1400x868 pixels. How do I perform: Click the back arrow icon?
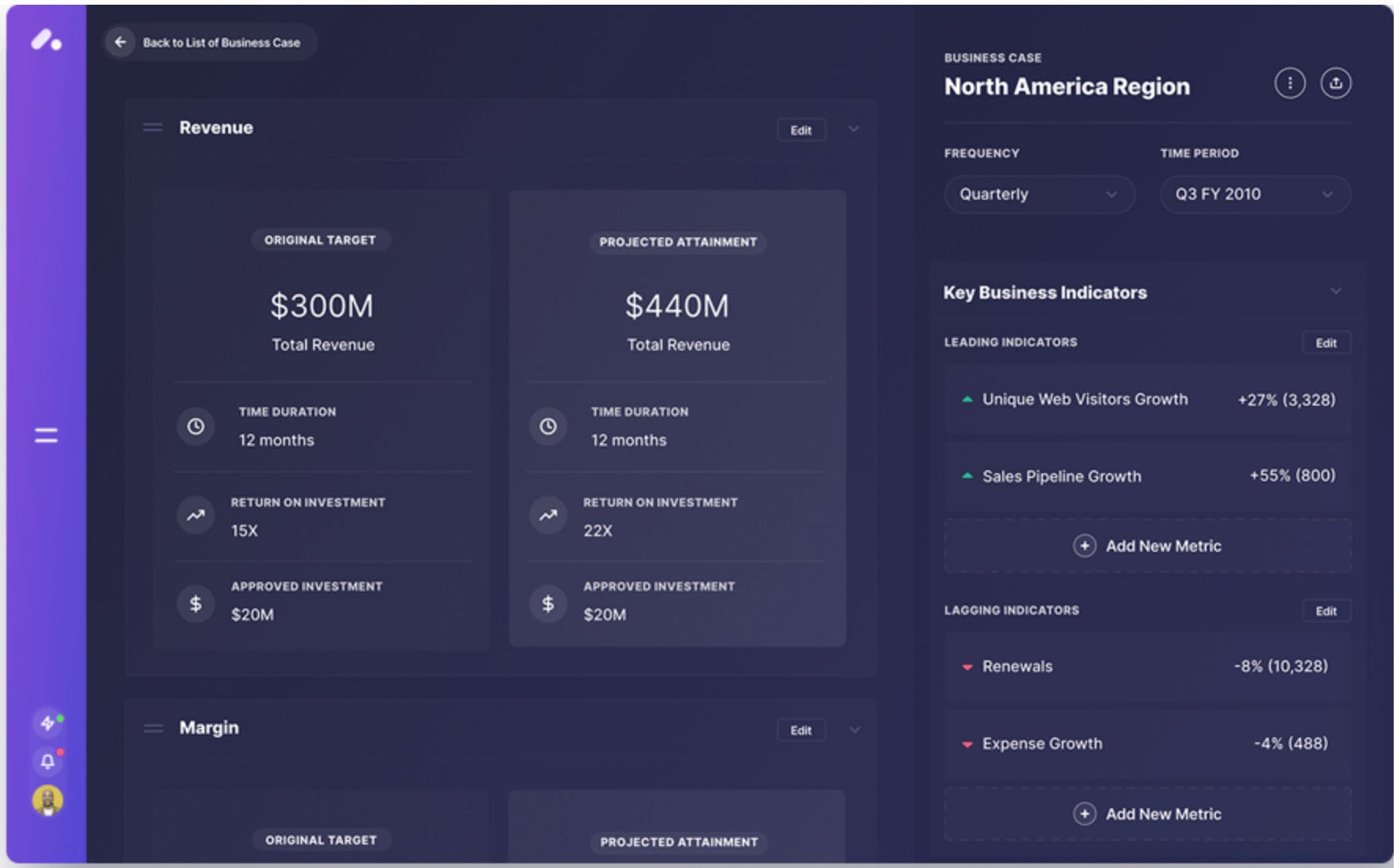pos(120,42)
